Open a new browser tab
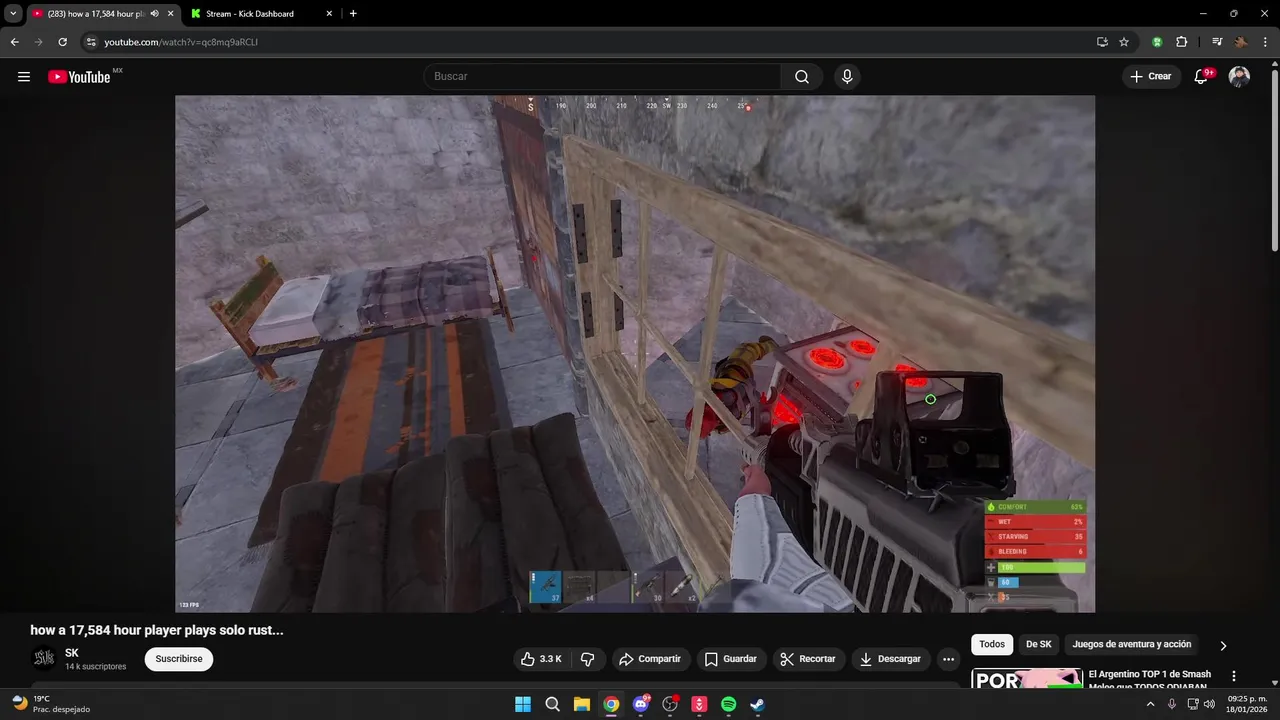 point(353,13)
